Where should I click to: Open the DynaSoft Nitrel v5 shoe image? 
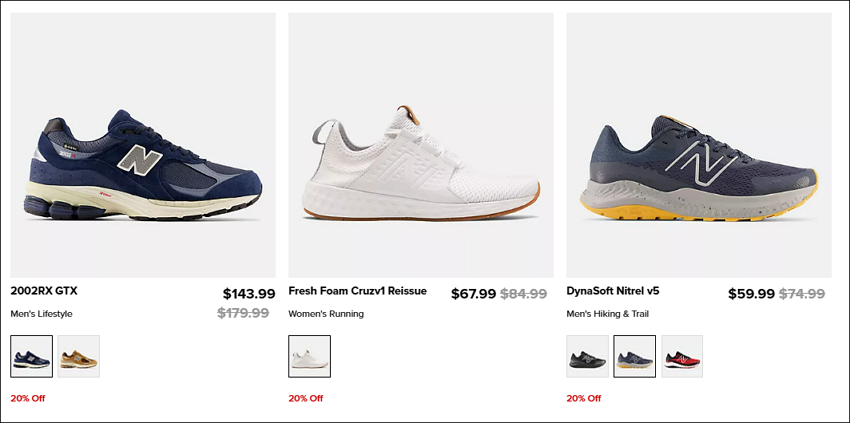[x=699, y=145]
